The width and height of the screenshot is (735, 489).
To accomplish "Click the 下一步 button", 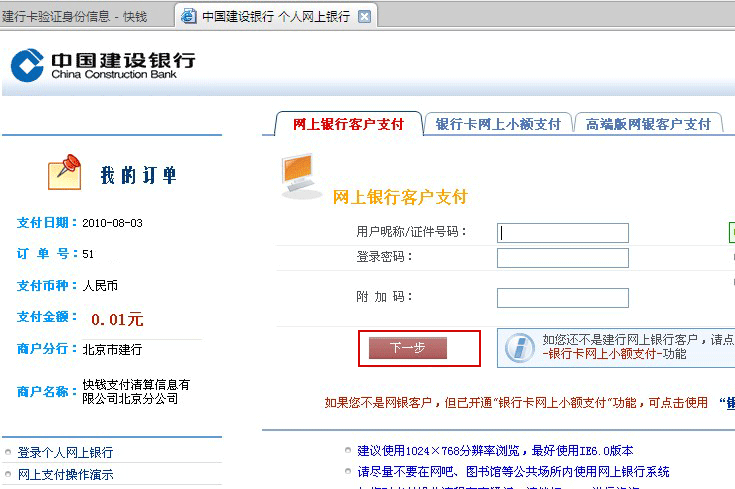I will coord(408,348).
